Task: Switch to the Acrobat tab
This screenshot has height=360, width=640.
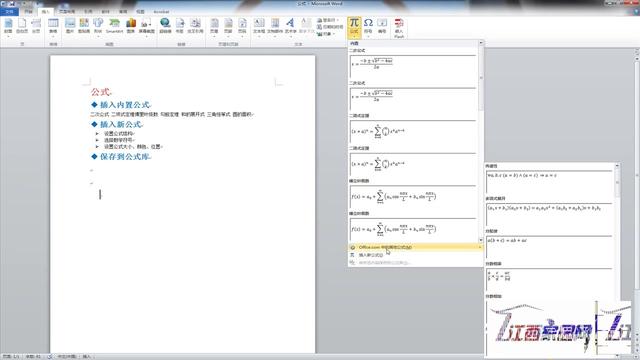Action: [x=161, y=11]
